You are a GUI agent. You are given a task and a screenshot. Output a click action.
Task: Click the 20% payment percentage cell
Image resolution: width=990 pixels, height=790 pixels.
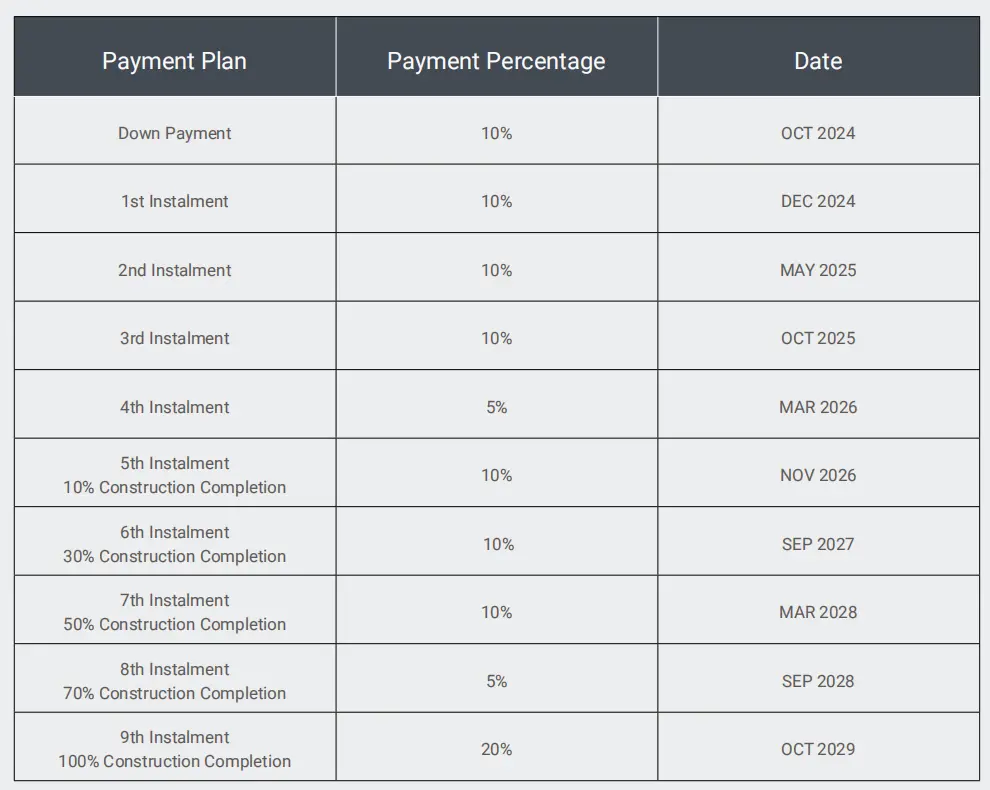coord(497,747)
